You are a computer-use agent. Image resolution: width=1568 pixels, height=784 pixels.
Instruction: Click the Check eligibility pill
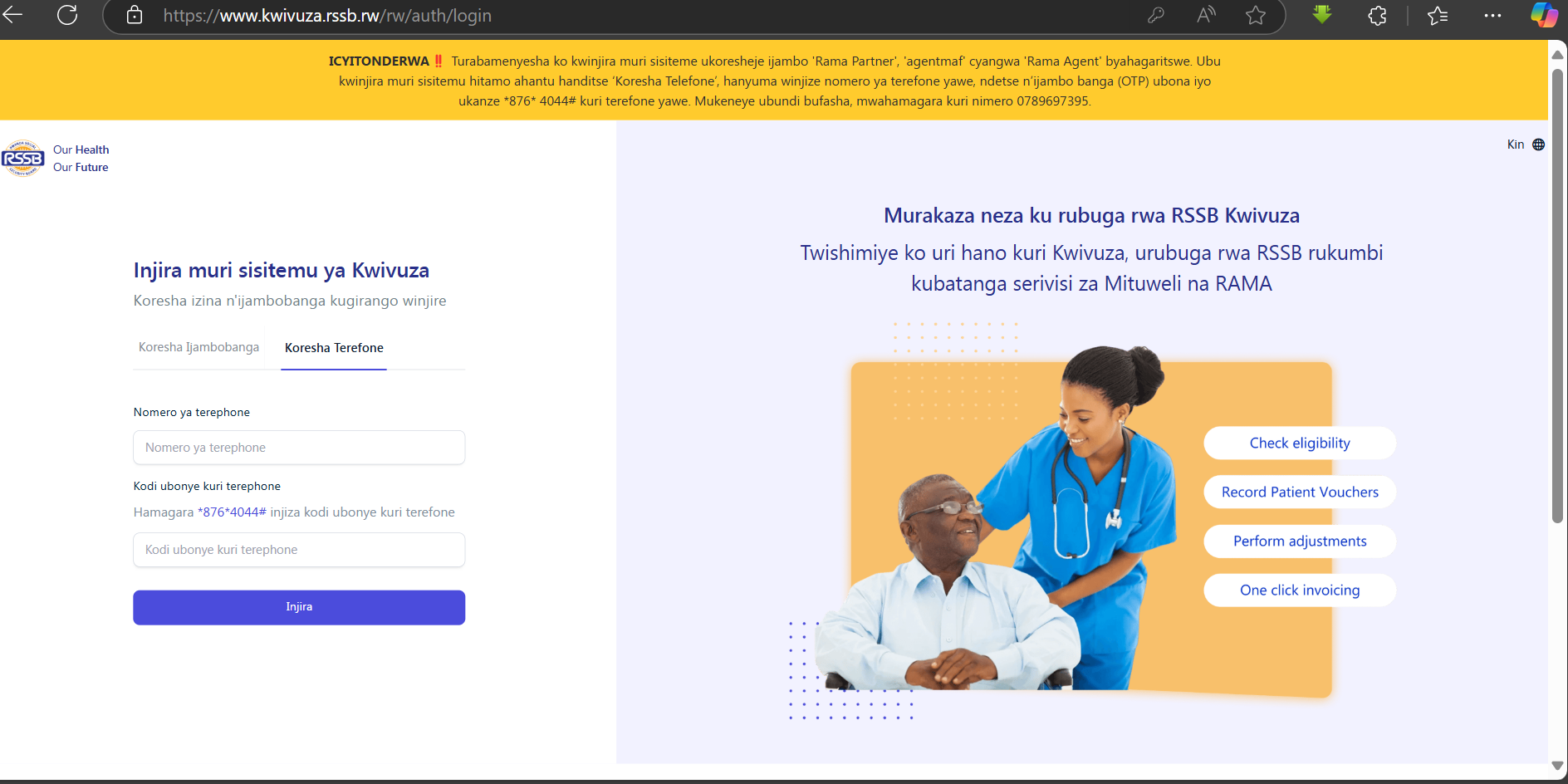[1300, 443]
